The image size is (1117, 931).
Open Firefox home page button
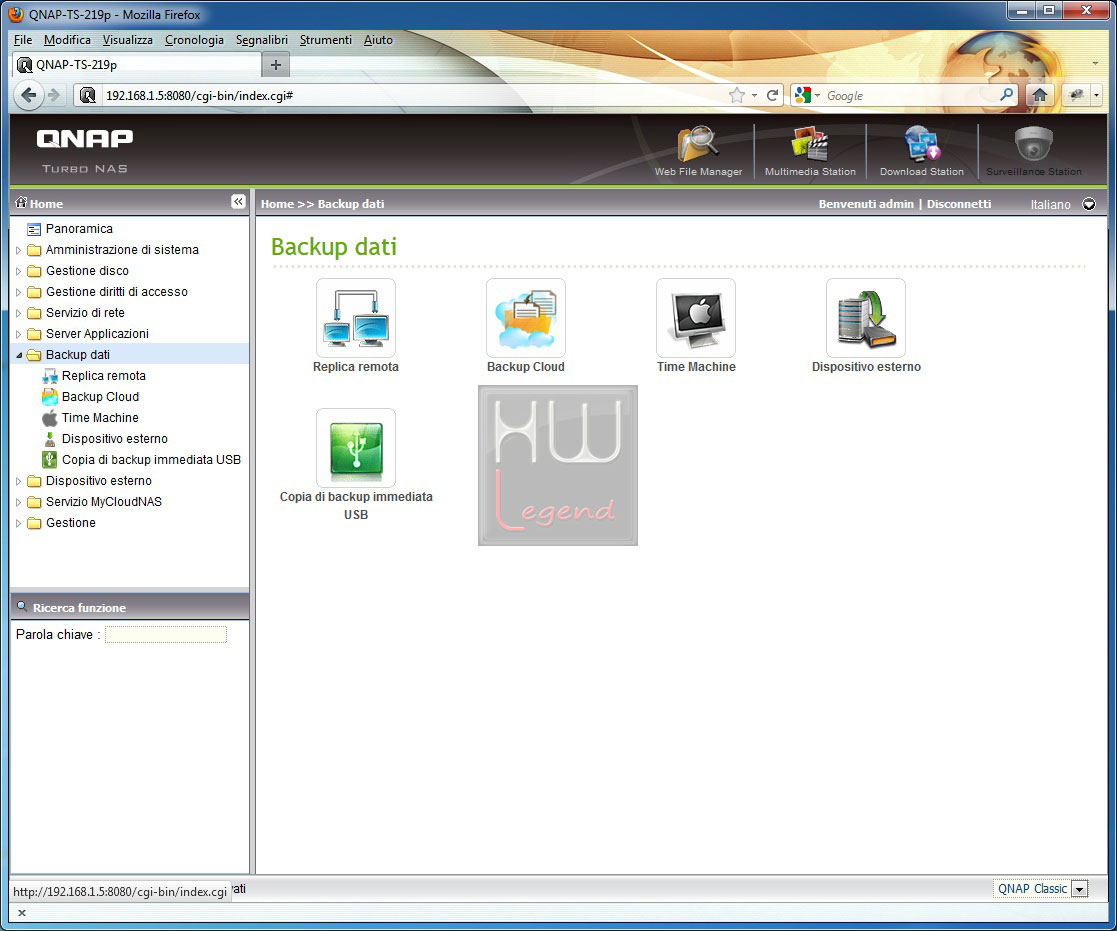coord(1039,95)
